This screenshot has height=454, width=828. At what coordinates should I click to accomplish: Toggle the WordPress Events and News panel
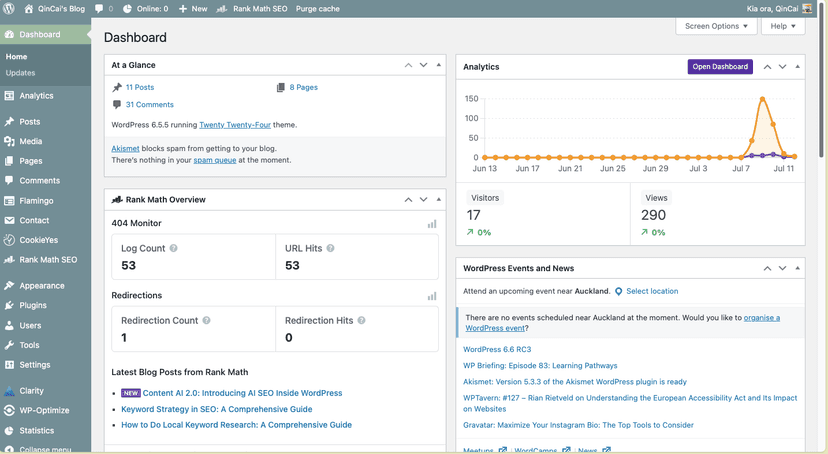(x=797, y=269)
